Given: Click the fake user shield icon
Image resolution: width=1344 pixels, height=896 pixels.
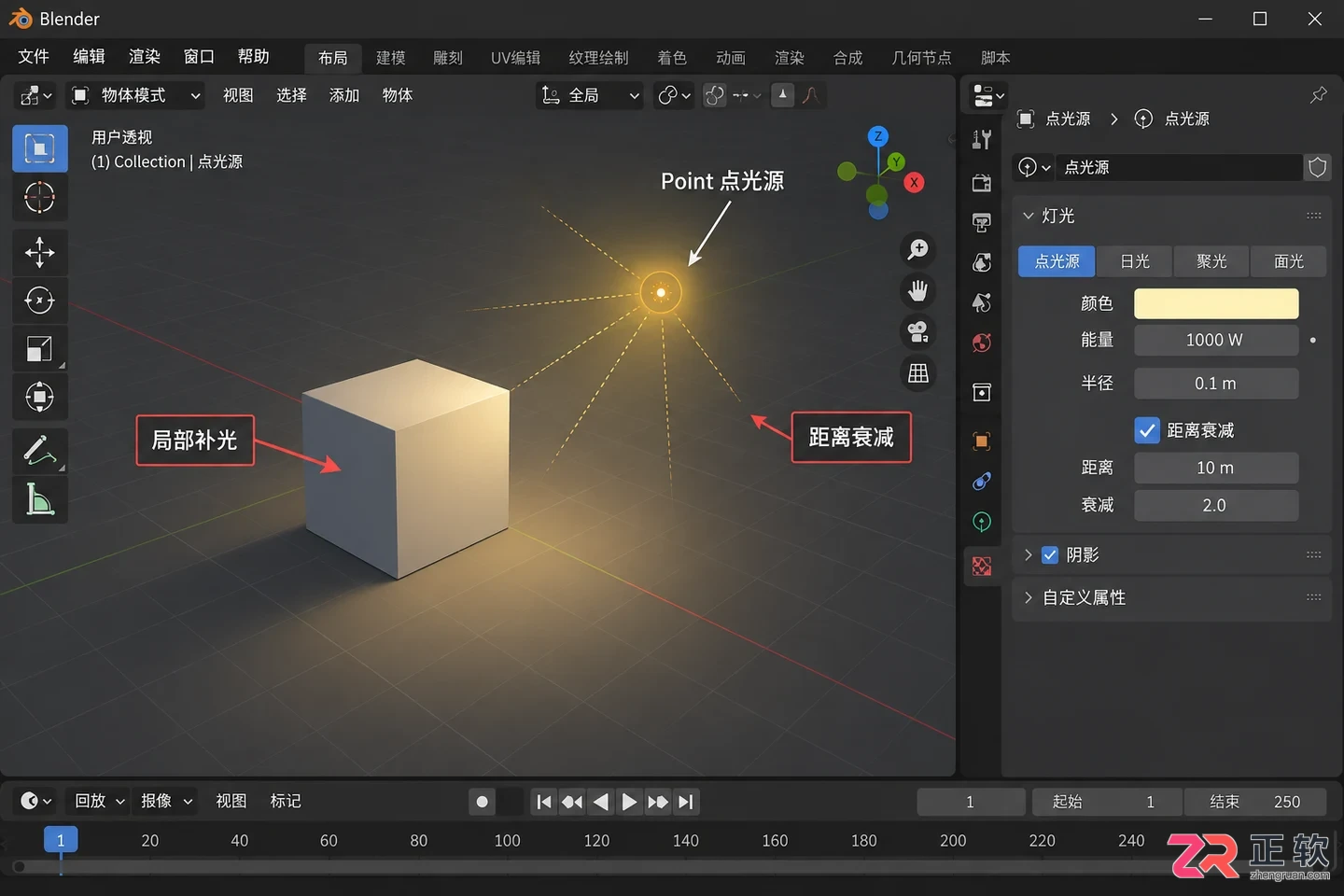Looking at the screenshot, I should pos(1317,167).
